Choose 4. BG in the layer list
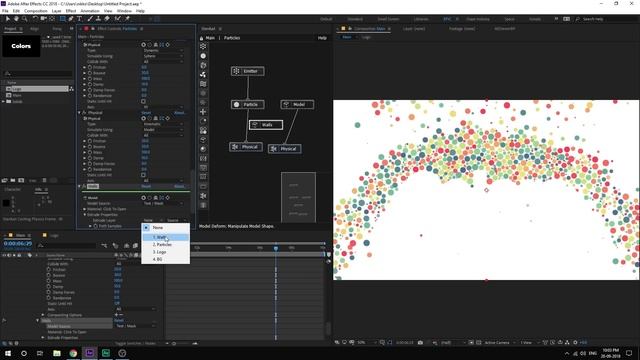 pyautogui.click(x=165, y=259)
